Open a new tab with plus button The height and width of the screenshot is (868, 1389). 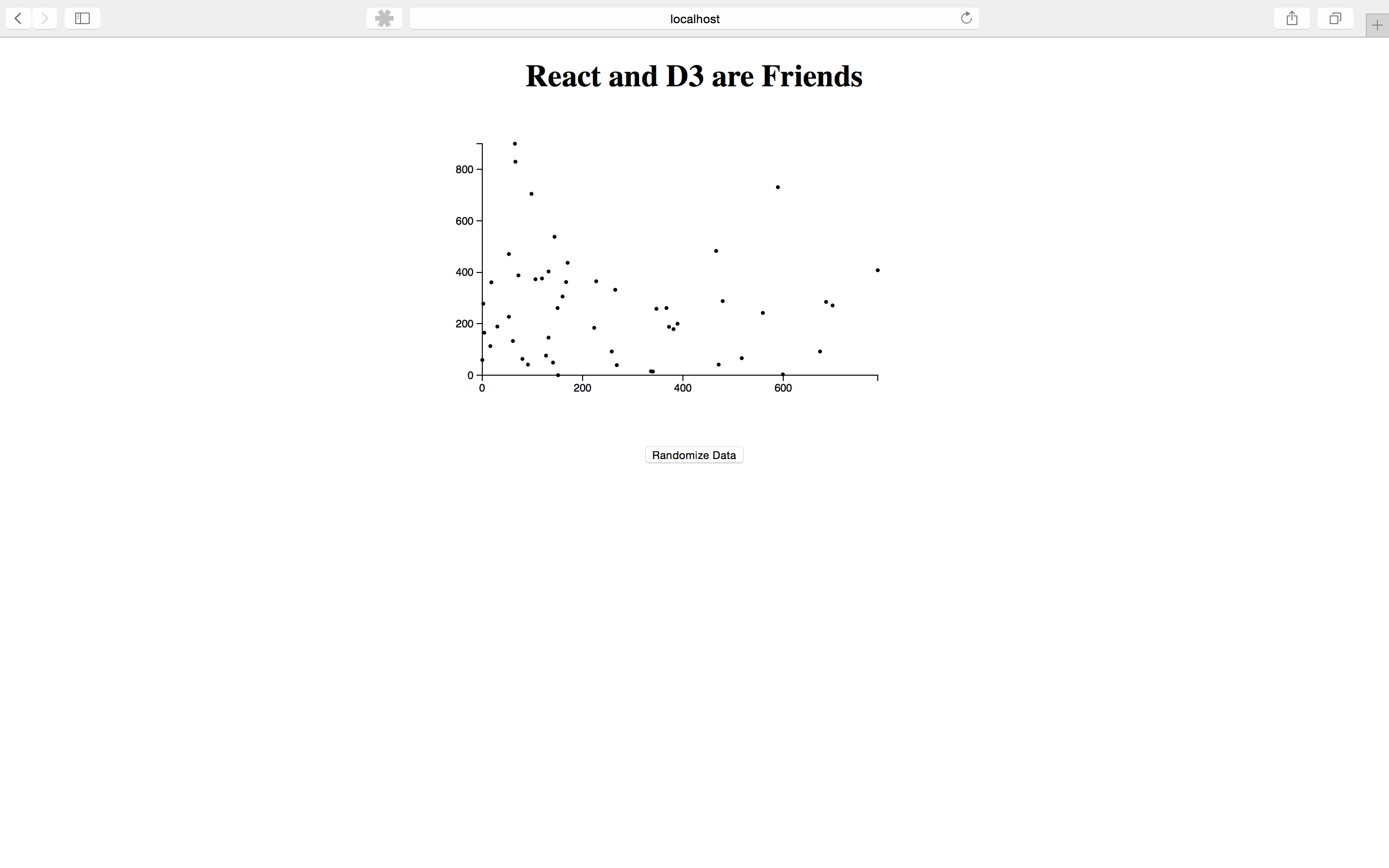(x=1377, y=25)
